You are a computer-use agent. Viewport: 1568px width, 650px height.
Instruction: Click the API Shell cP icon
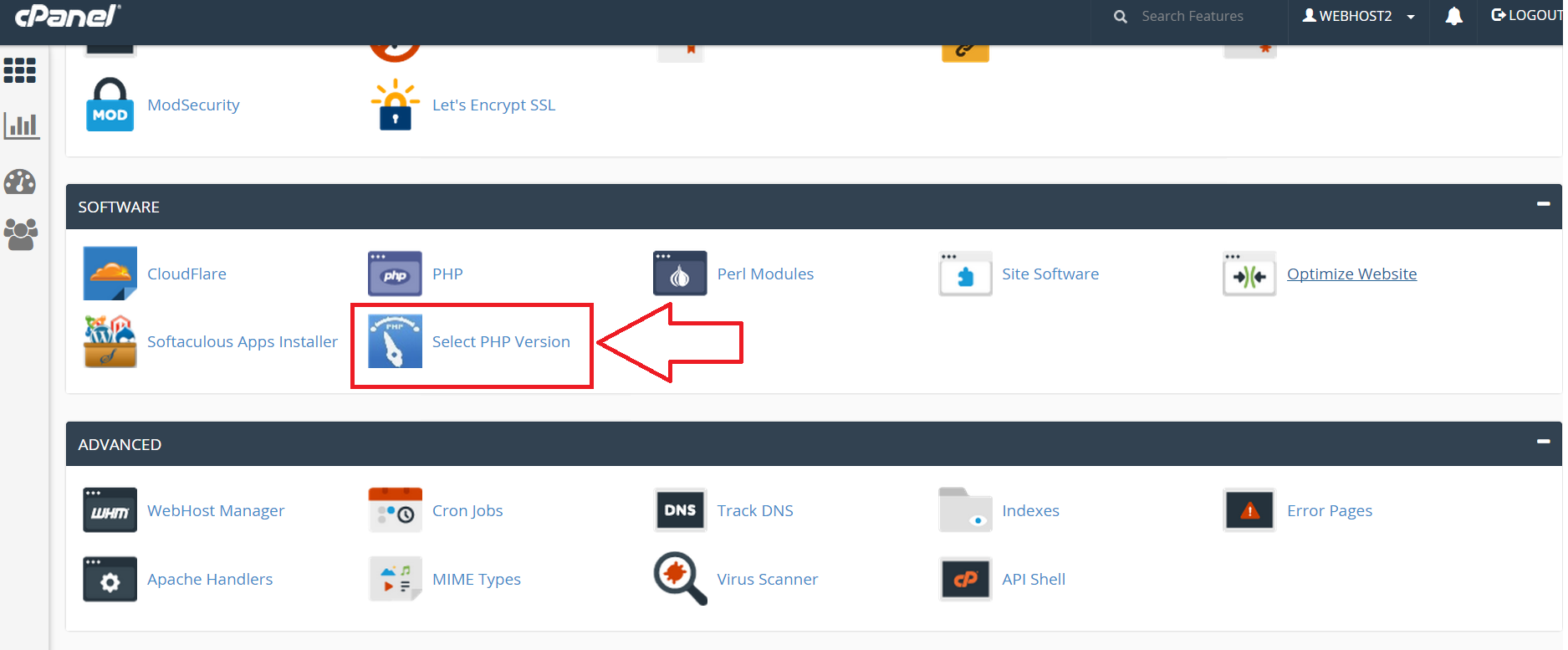tap(965, 579)
